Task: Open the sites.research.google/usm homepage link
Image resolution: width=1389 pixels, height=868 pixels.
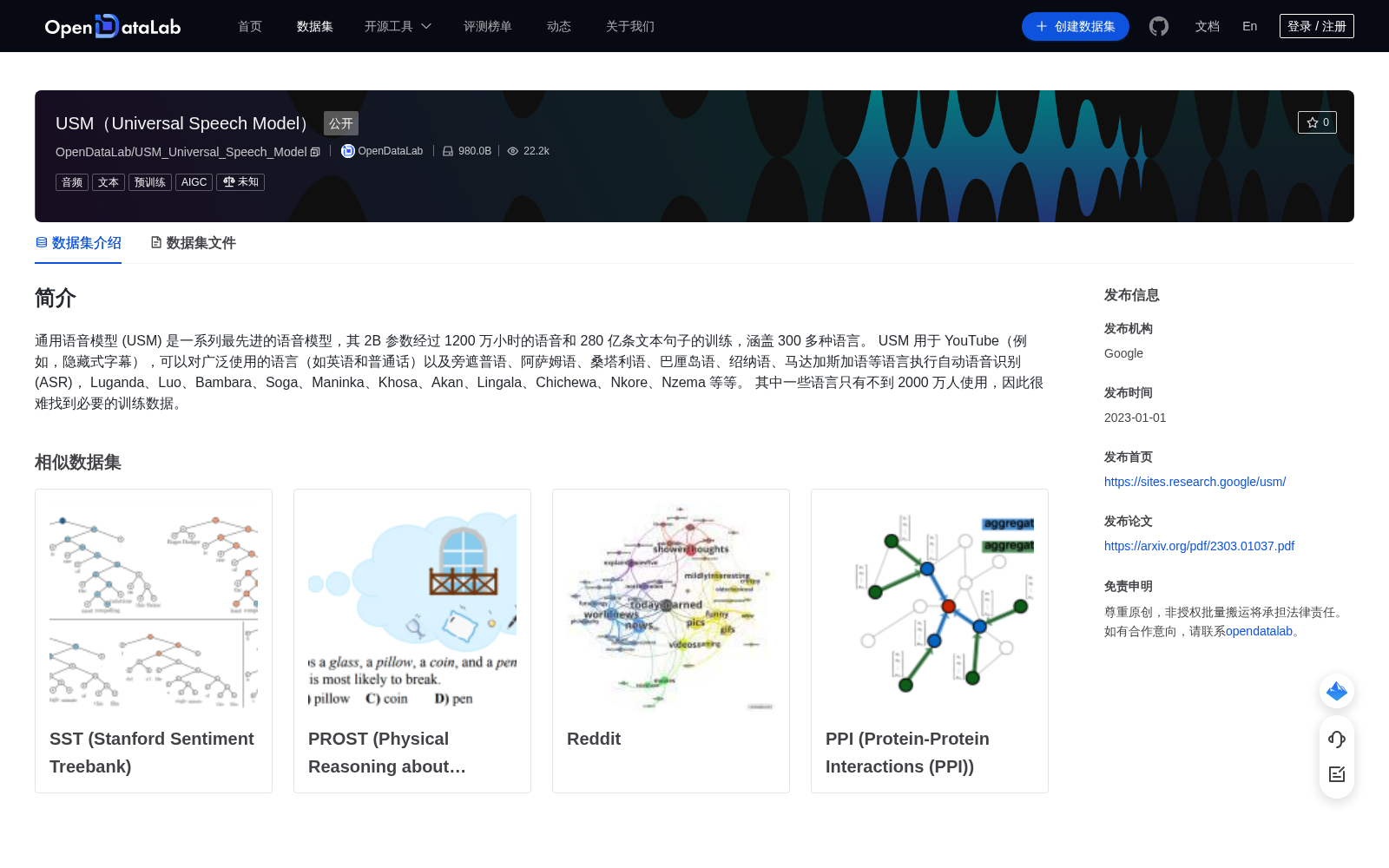Action: (1195, 482)
